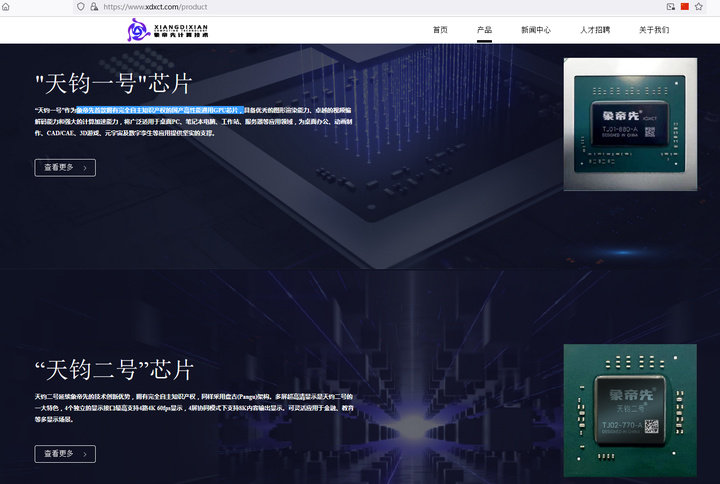Click the red flag icon in address bar
Image resolution: width=720 pixels, height=484 pixels.
[685, 6]
